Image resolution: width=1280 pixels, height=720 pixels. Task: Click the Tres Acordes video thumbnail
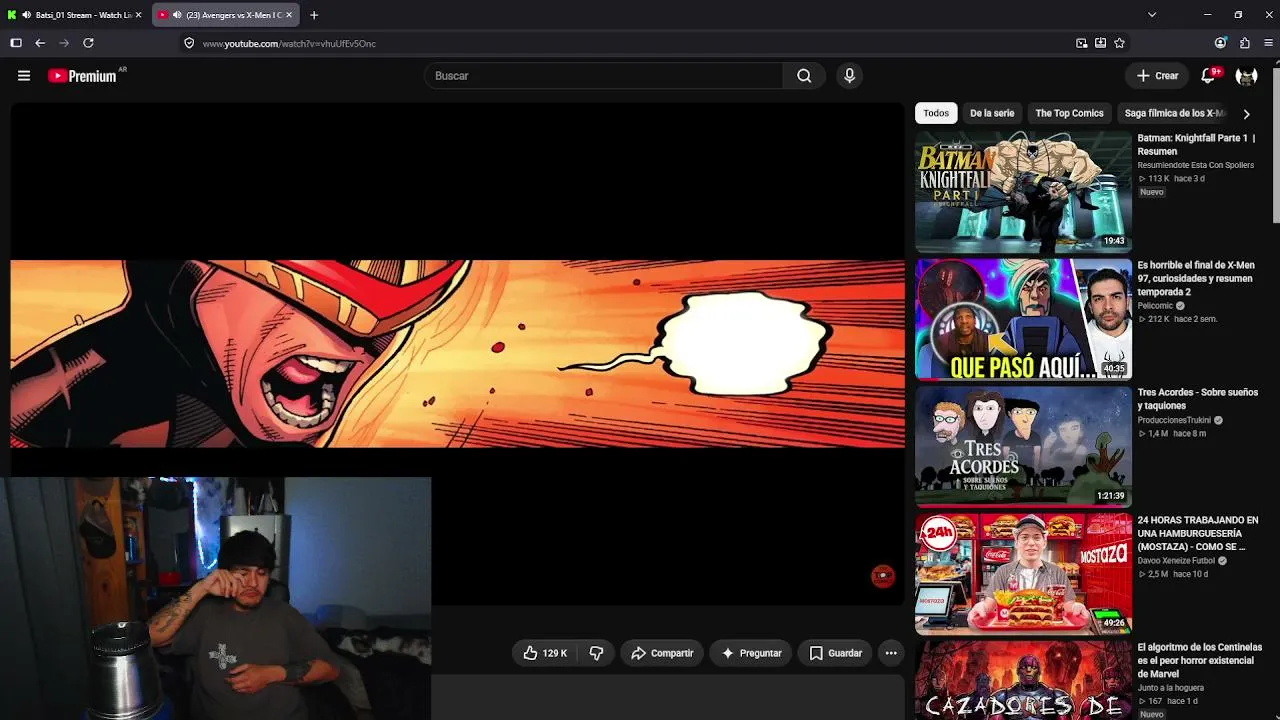1023,447
